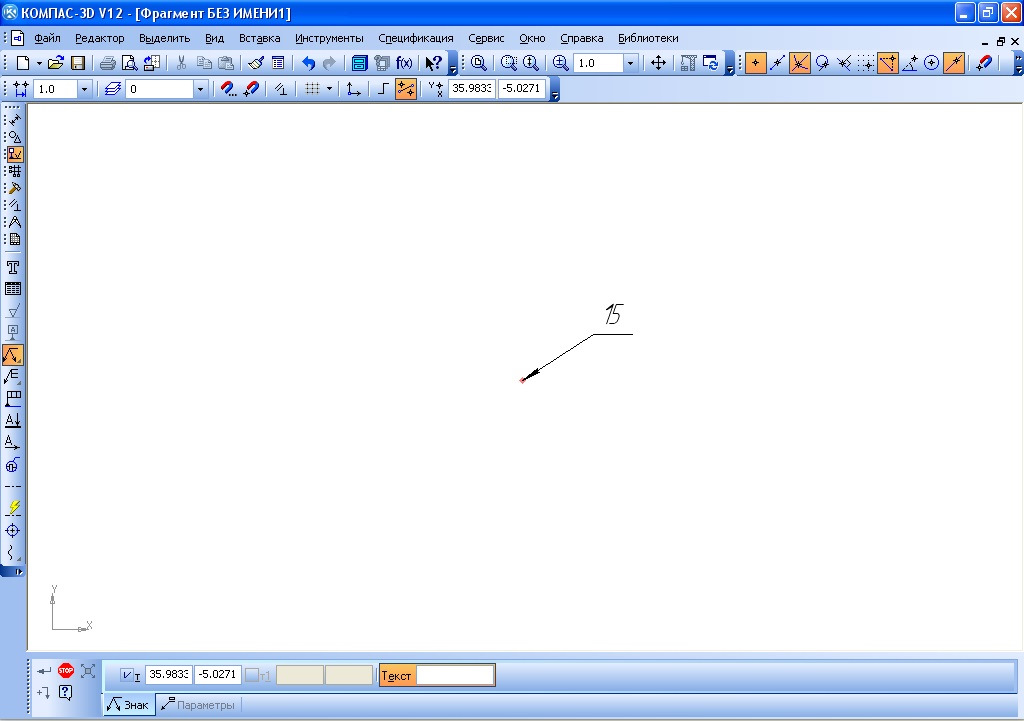This screenshot has height=721, width=1024.
Task: Select the text input tool T icon
Action: coord(13,268)
